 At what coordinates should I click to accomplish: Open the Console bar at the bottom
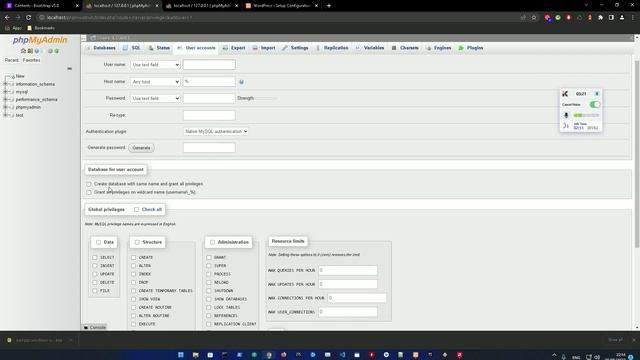(x=95, y=327)
